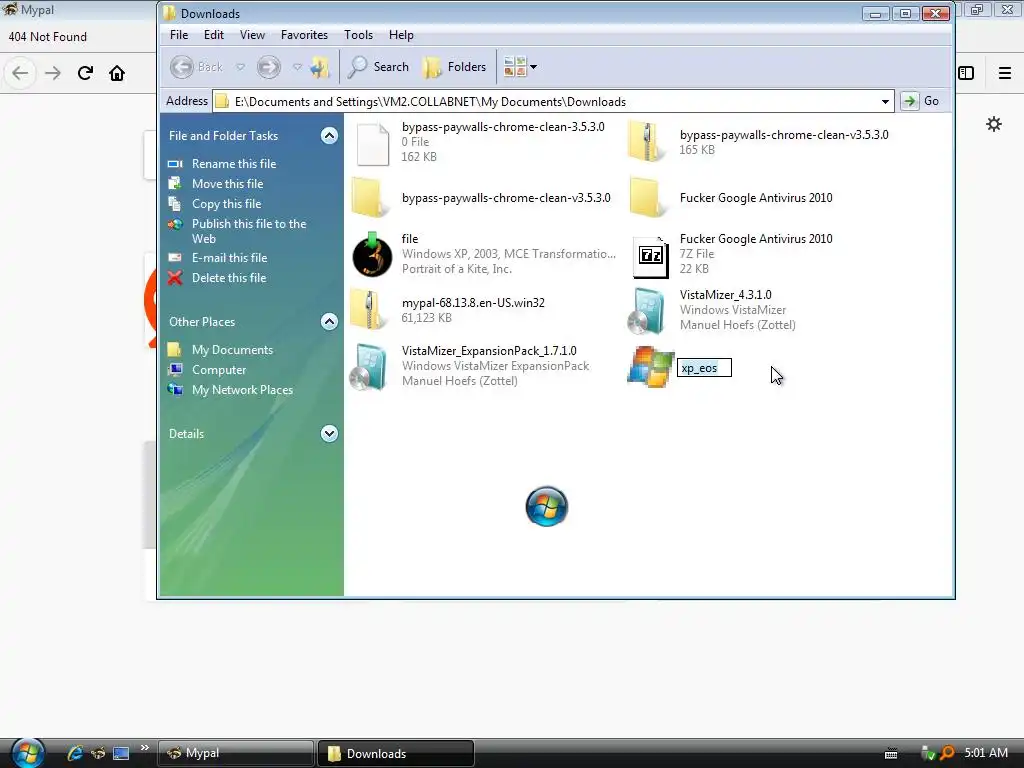The width and height of the screenshot is (1024, 768).
Task: Click Mypal browser forward arrow
Action: (x=53, y=73)
